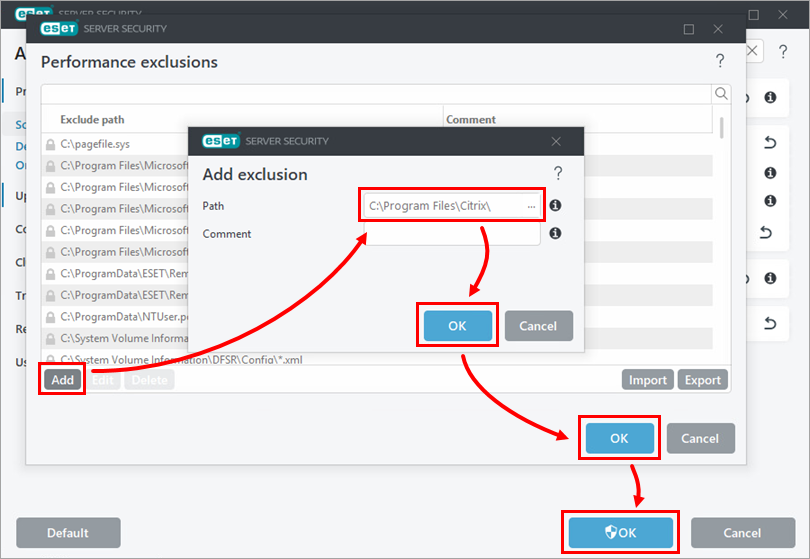This screenshot has height=559, width=810.
Task: Cancel the Add exclusion dialog
Action: click(x=538, y=326)
